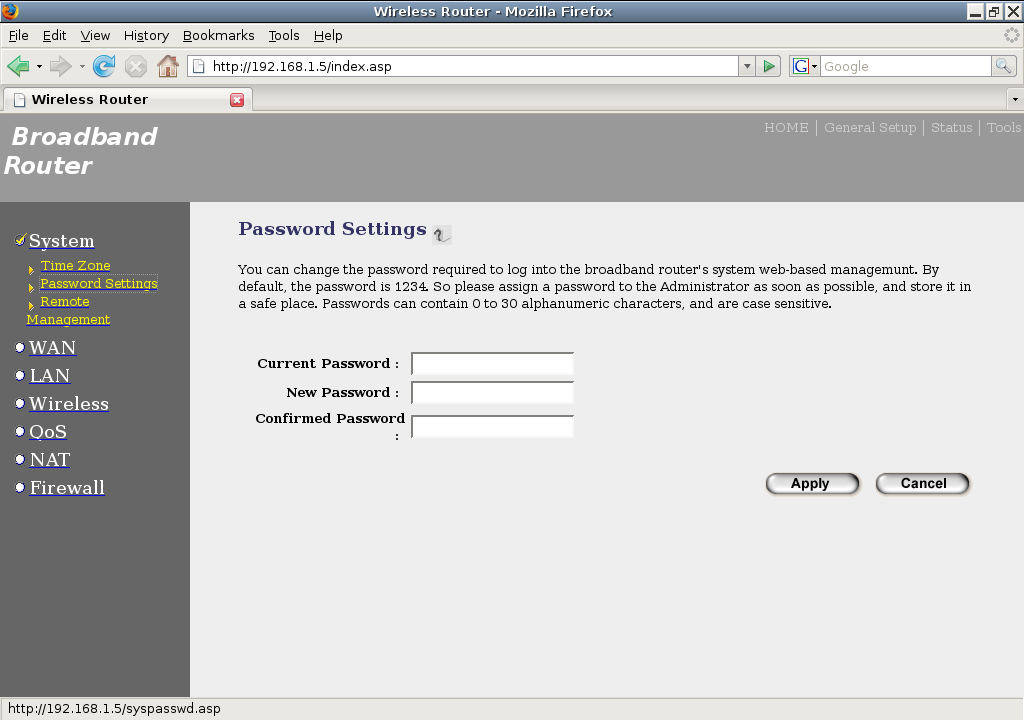This screenshot has width=1024, height=720.
Task: Maximize the Firefox window
Action: pyautogui.click(x=994, y=12)
